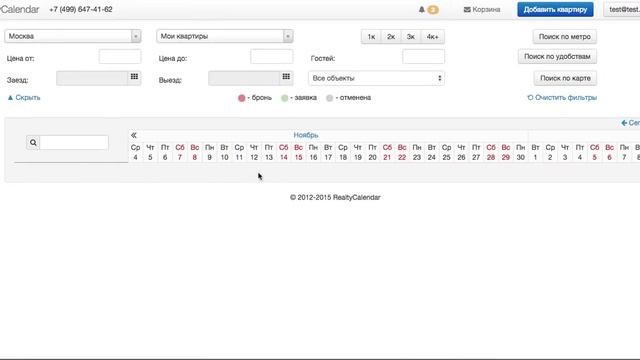This screenshot has height=360, width=640.
Task: Open the Выезд calendar grid icon
Action: [x=286, y=77]
